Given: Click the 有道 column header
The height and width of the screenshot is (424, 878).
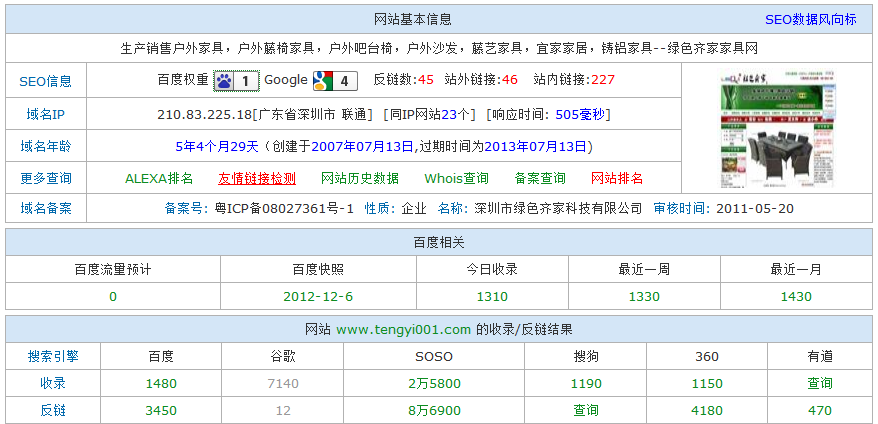Looking at the screenshot, I should pos(820,356).
